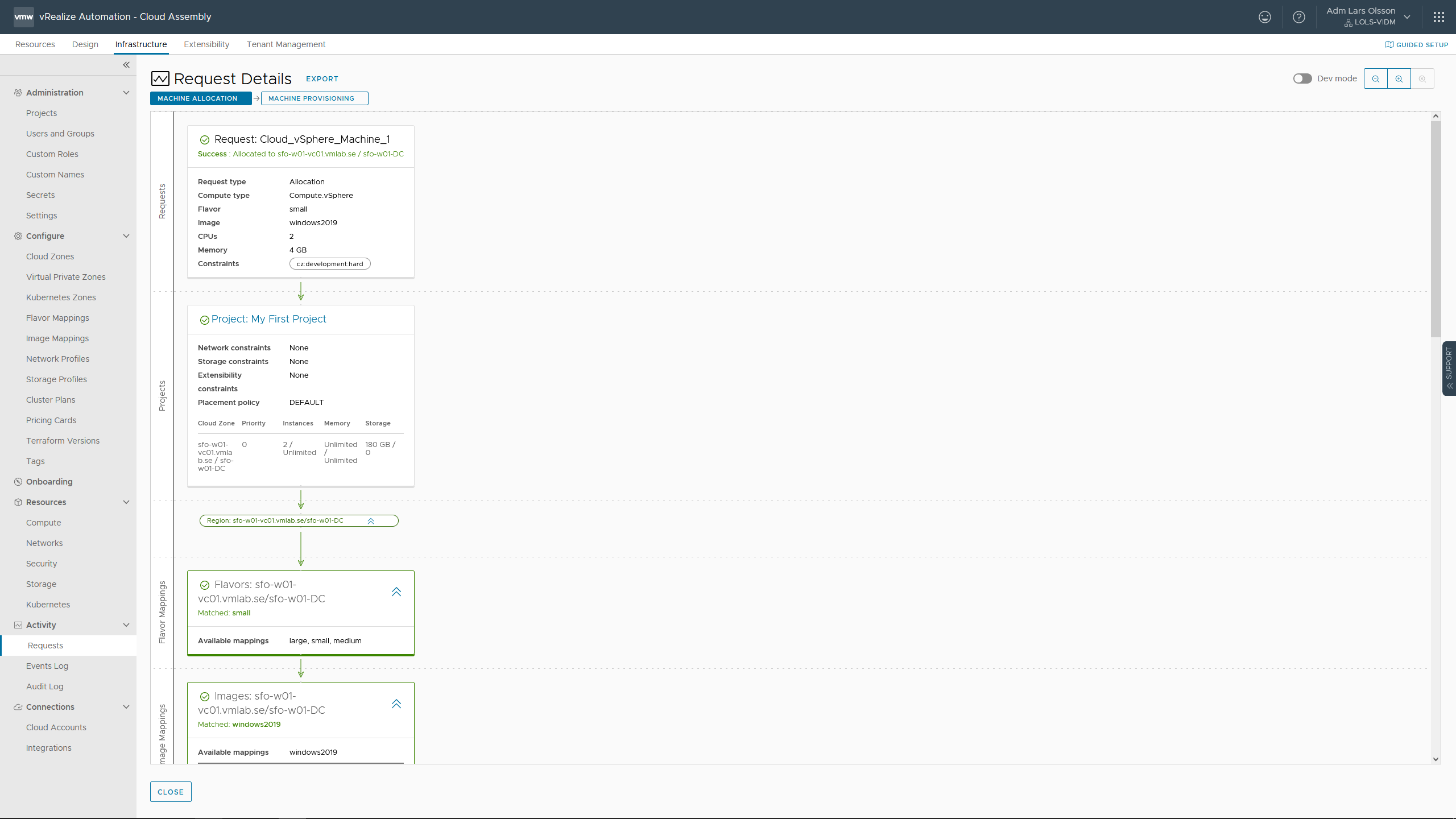Click the scrollbar up arrow
The width and height of the screenshot is (1456, 819).
[1436, 116]
